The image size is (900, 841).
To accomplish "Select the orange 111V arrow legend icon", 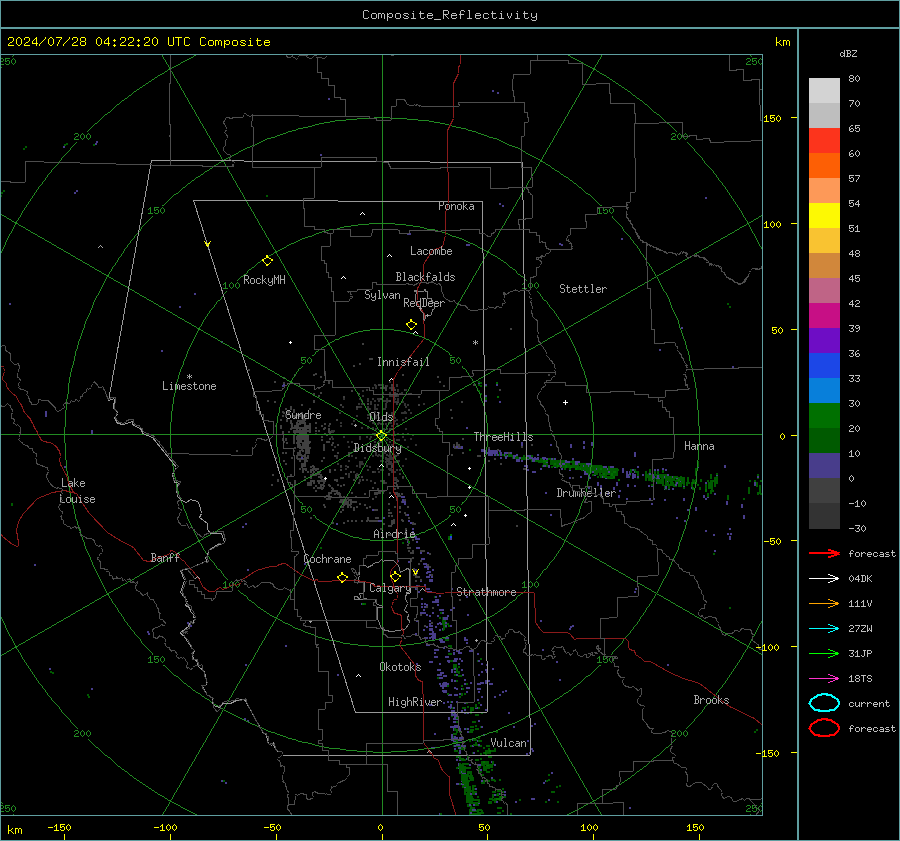I will point(824,603).
